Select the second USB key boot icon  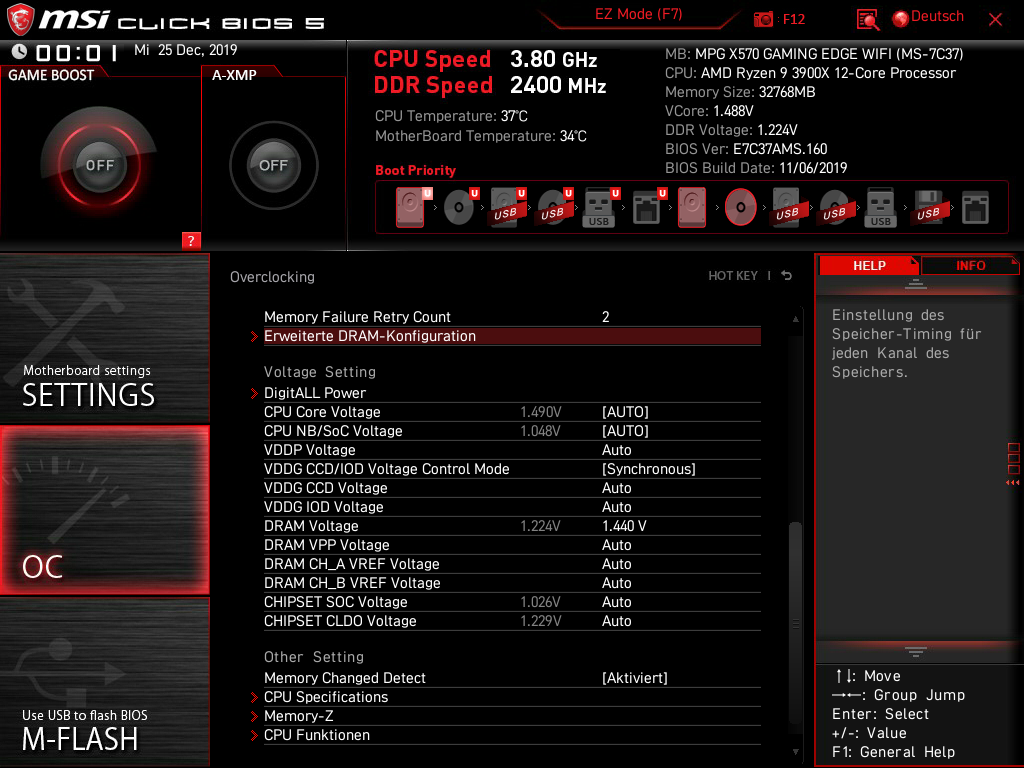point(880,207)
